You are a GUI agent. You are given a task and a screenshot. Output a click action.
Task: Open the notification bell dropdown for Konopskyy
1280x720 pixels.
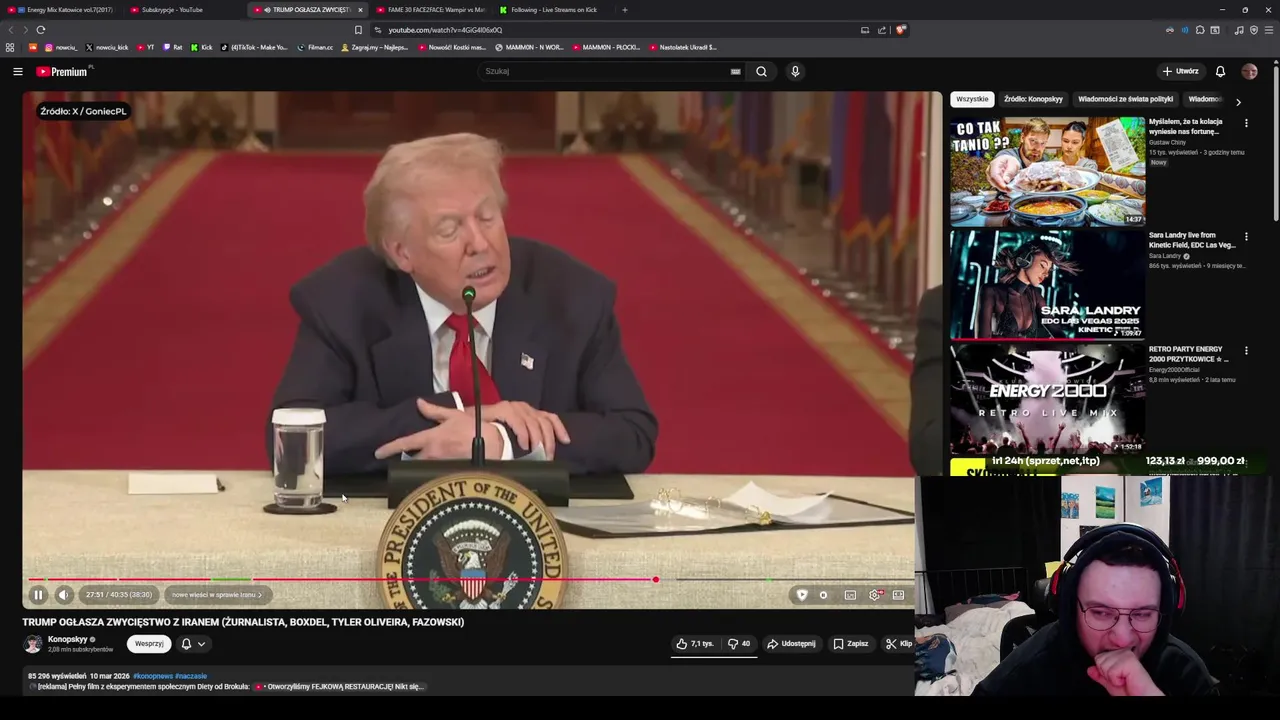click(193, 644)
